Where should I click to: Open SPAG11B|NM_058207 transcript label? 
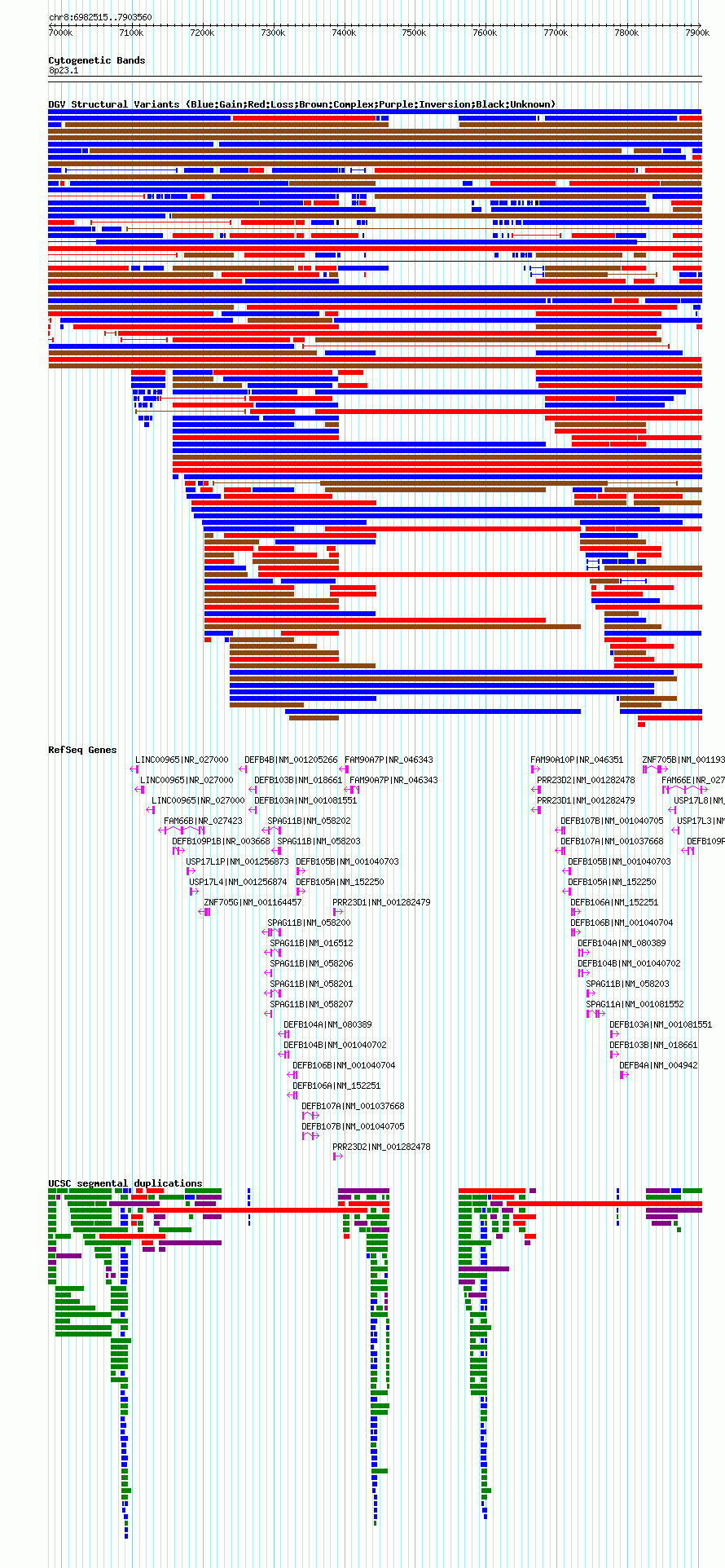pos(311,1004)
